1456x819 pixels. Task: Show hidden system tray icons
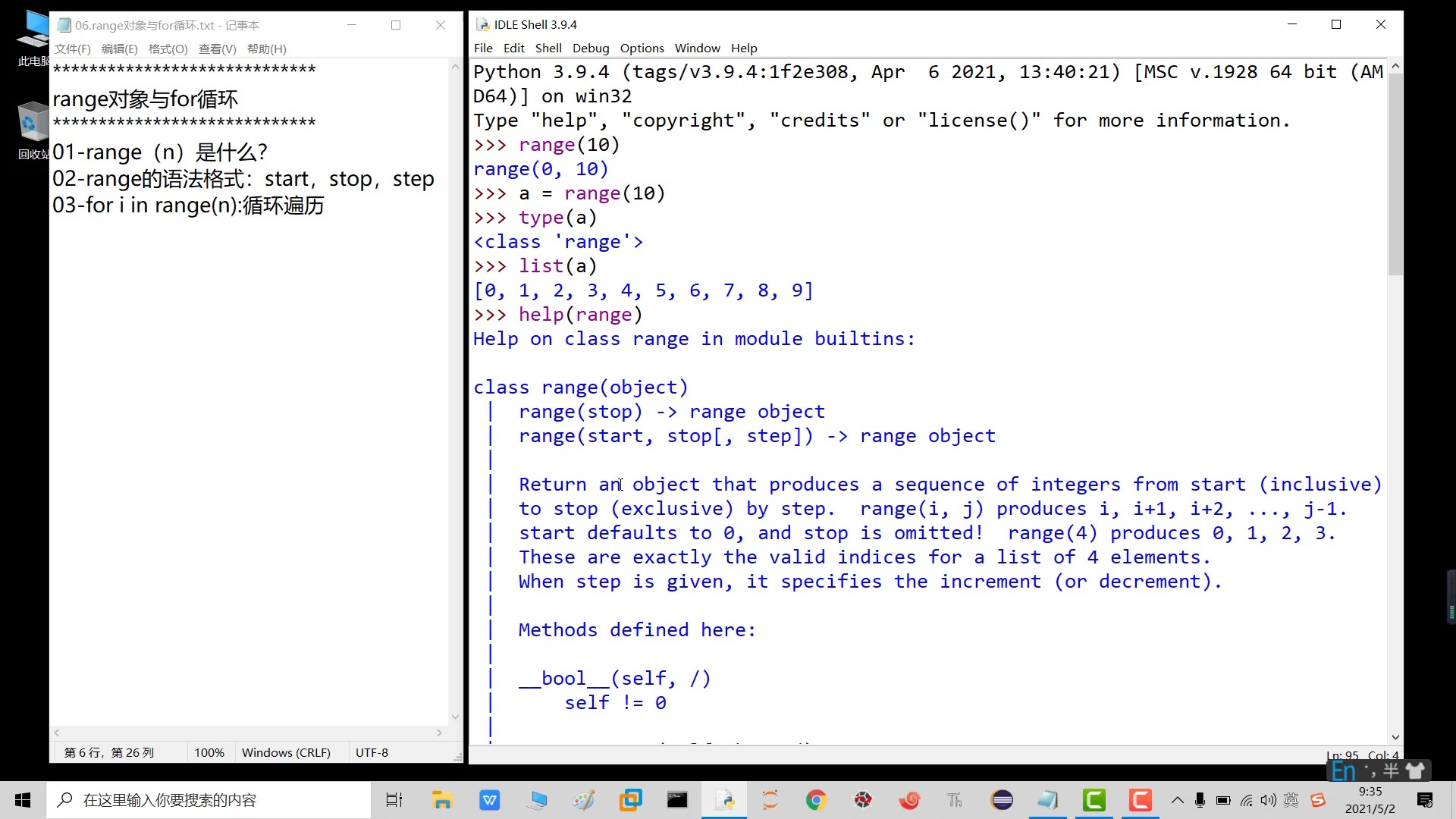(1178, 800)
